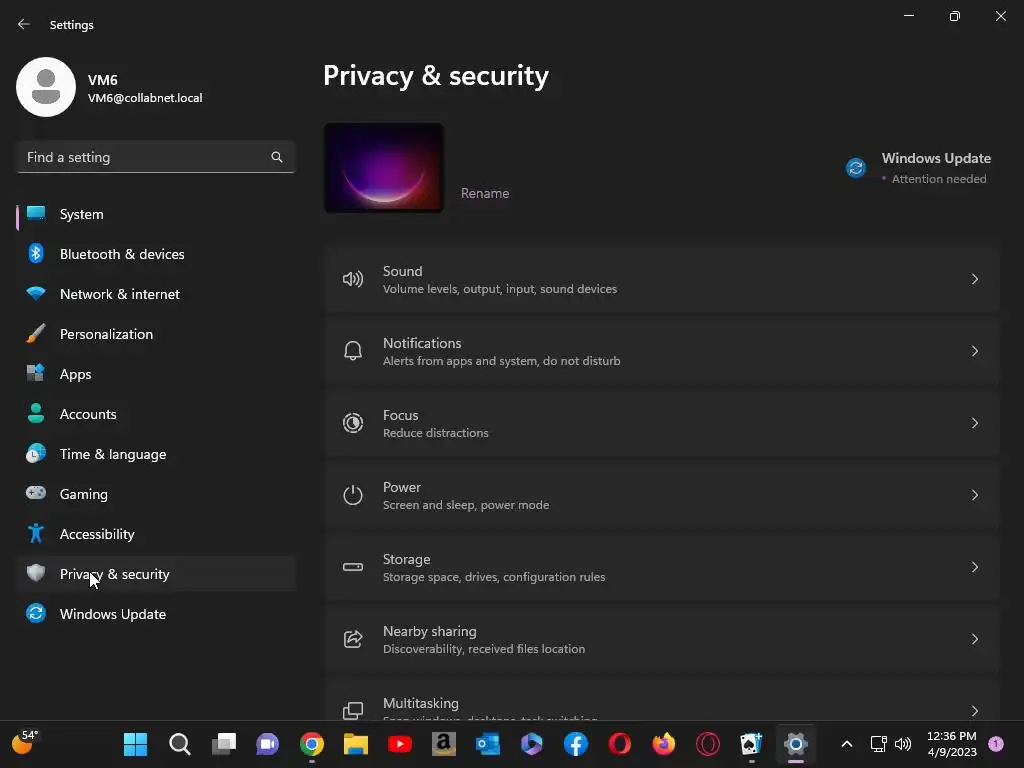This screenshot has height=768, width=1024.
Task: Click the desktop wallpaper thumbnail
Action: click(x=384, y=168)
